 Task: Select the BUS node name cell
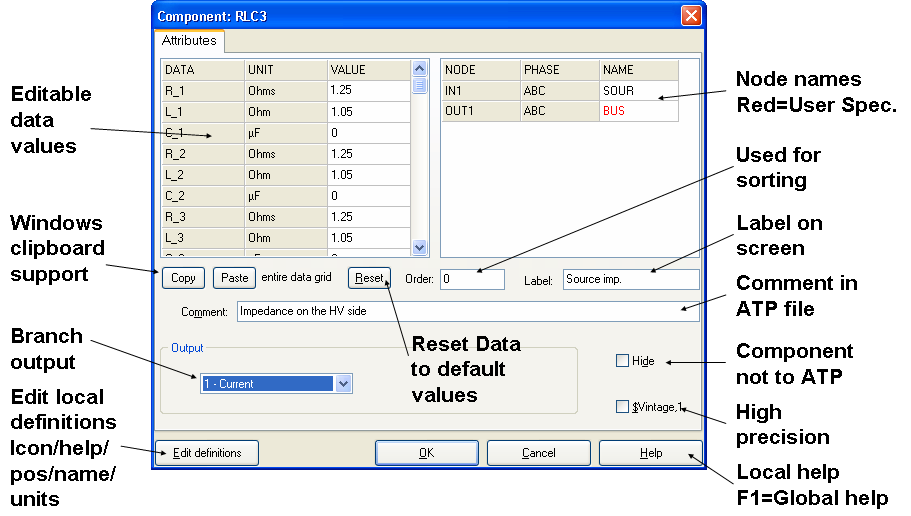638,111
